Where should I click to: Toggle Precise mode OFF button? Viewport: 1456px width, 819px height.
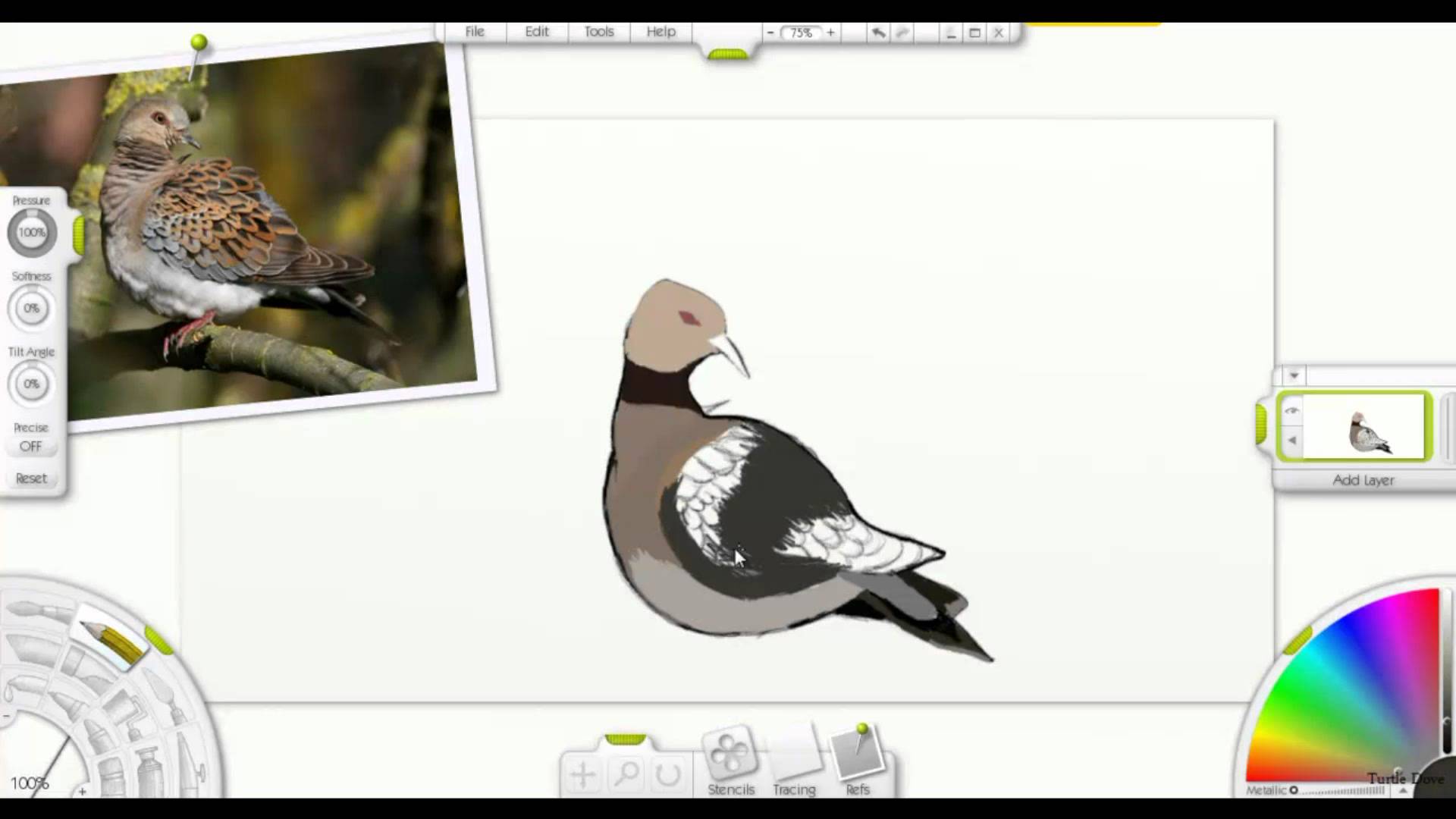(31, 447)
